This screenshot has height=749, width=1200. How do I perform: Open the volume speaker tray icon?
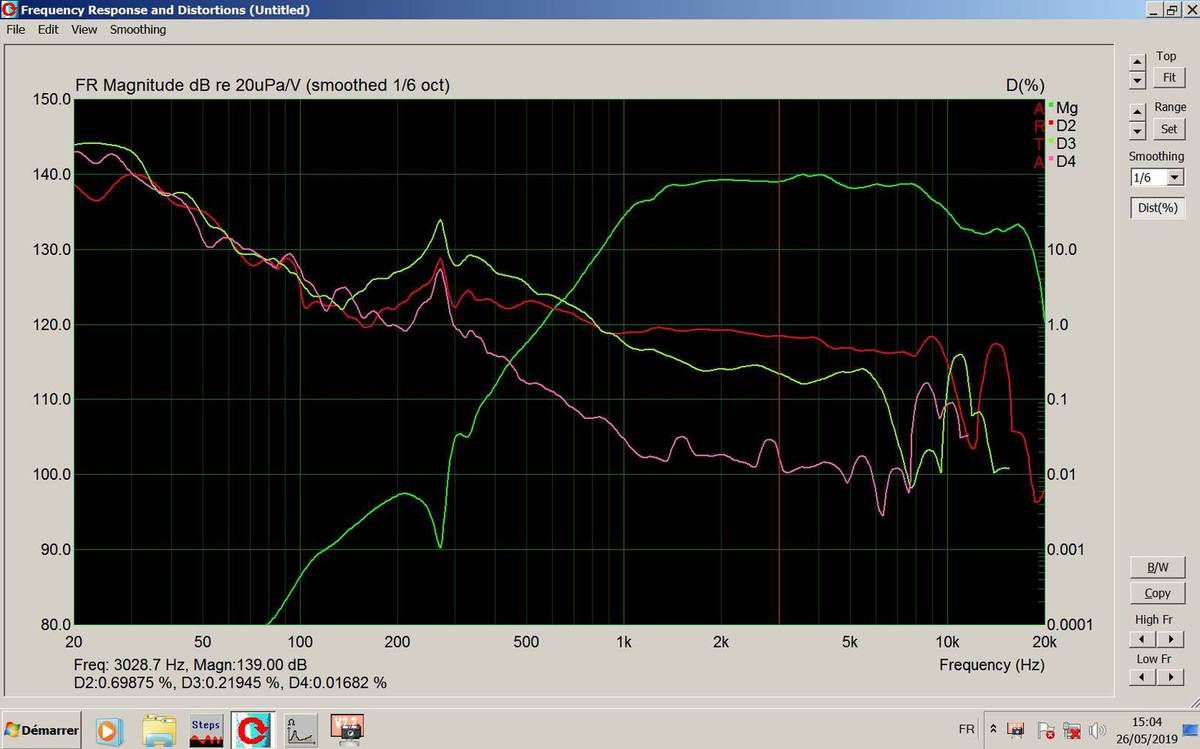(x=1098, y=730)
